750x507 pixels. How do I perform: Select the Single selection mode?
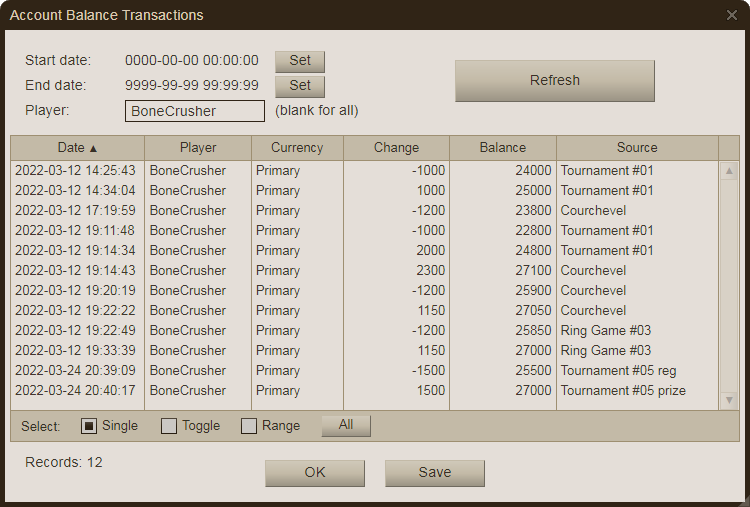(x=89, y=426)
